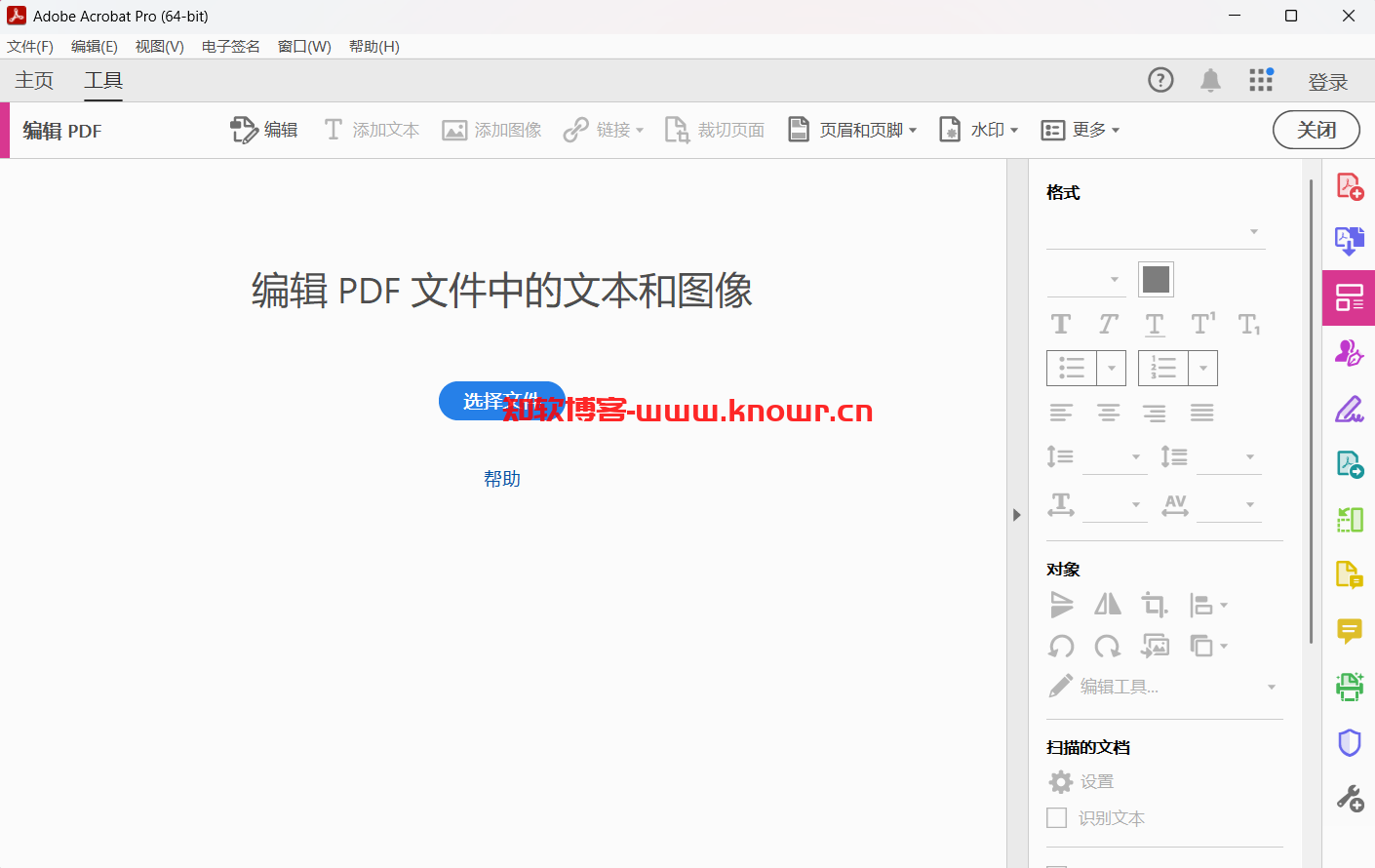Click the numbered list icon

tap(1163, 368)
